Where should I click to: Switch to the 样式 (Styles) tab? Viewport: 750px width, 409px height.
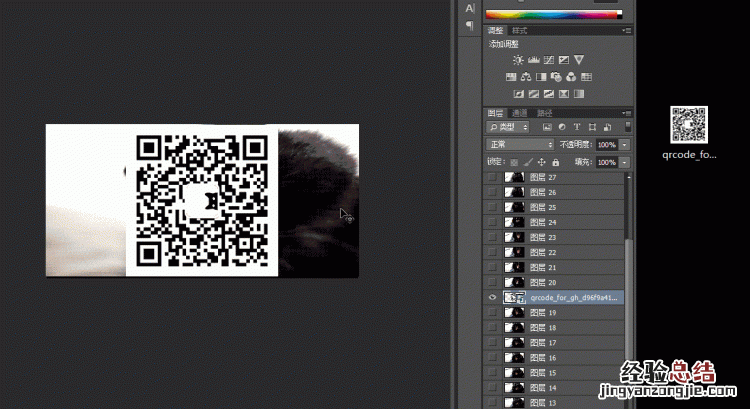520,32
